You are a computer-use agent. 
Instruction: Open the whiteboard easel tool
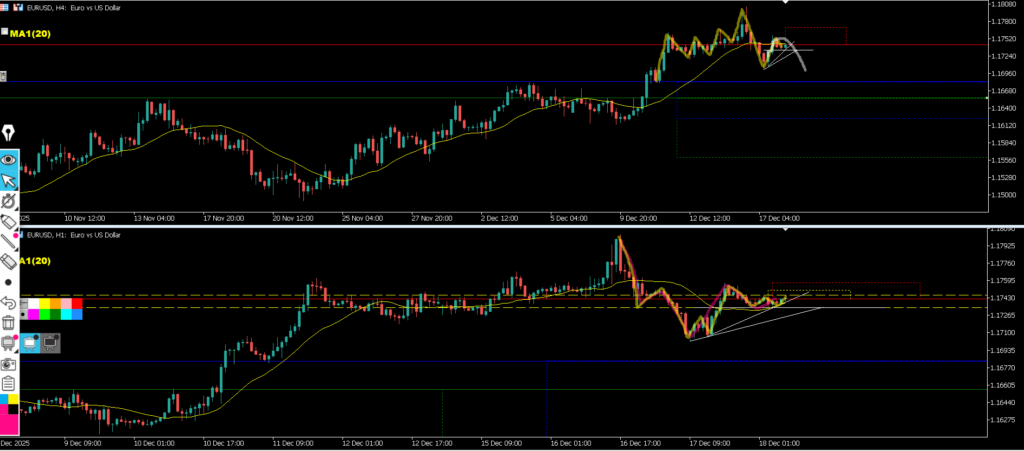click(x=8, y=342)
